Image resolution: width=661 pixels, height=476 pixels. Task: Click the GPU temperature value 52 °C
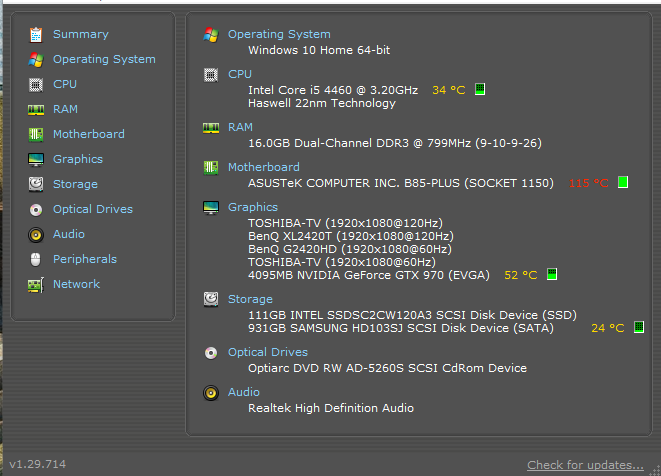[x=521, y=275]
